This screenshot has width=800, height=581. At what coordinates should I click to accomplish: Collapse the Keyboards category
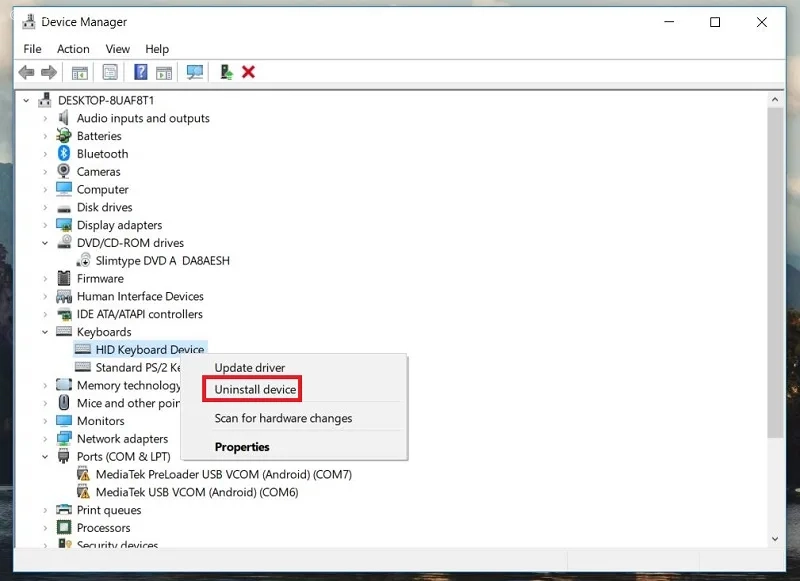click(x=45, y=332)
